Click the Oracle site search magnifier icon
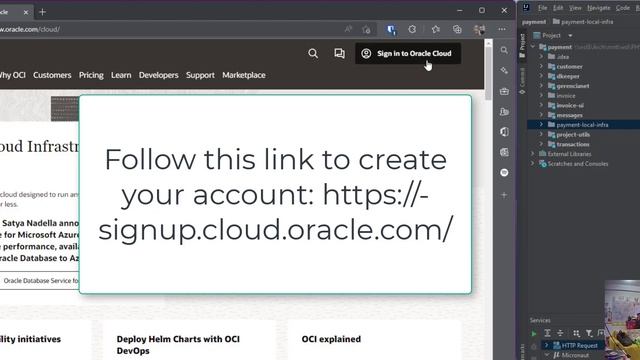 tap(313, 53)
